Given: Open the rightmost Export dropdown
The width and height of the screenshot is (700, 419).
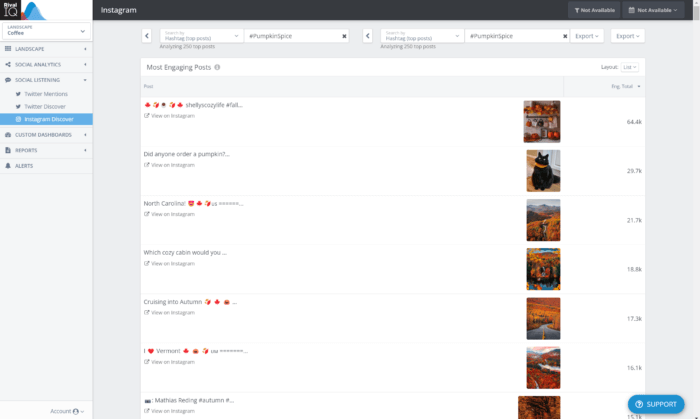Looking at the screenshot, I should tap(628, 36).
